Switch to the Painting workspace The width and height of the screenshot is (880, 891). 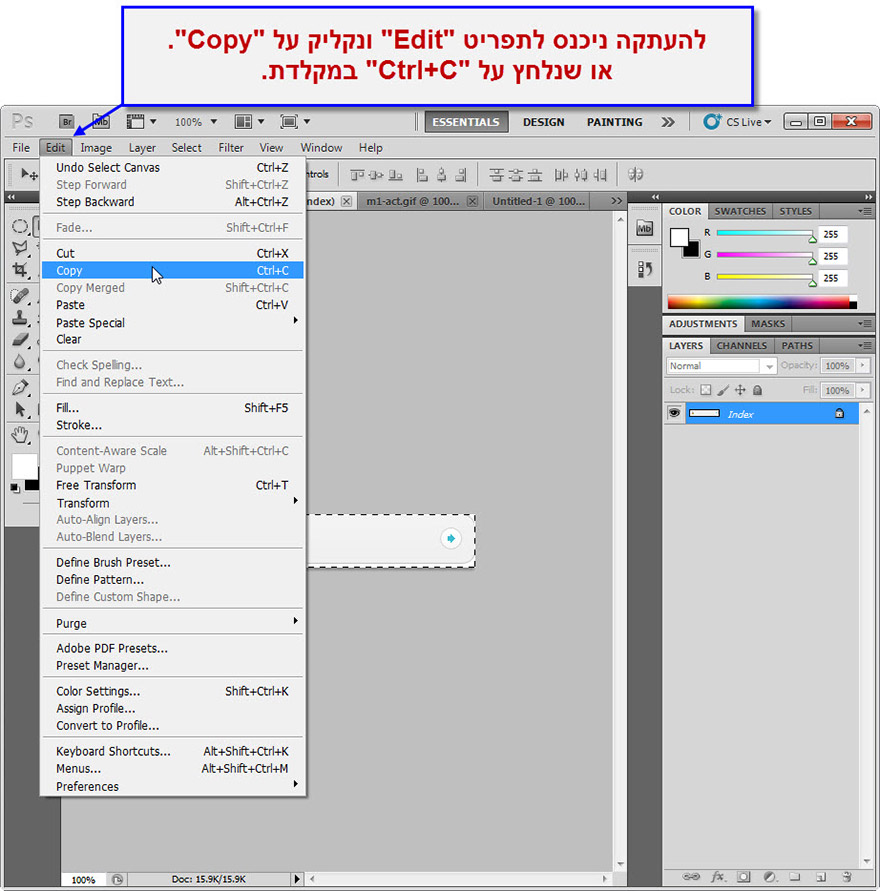615,122
